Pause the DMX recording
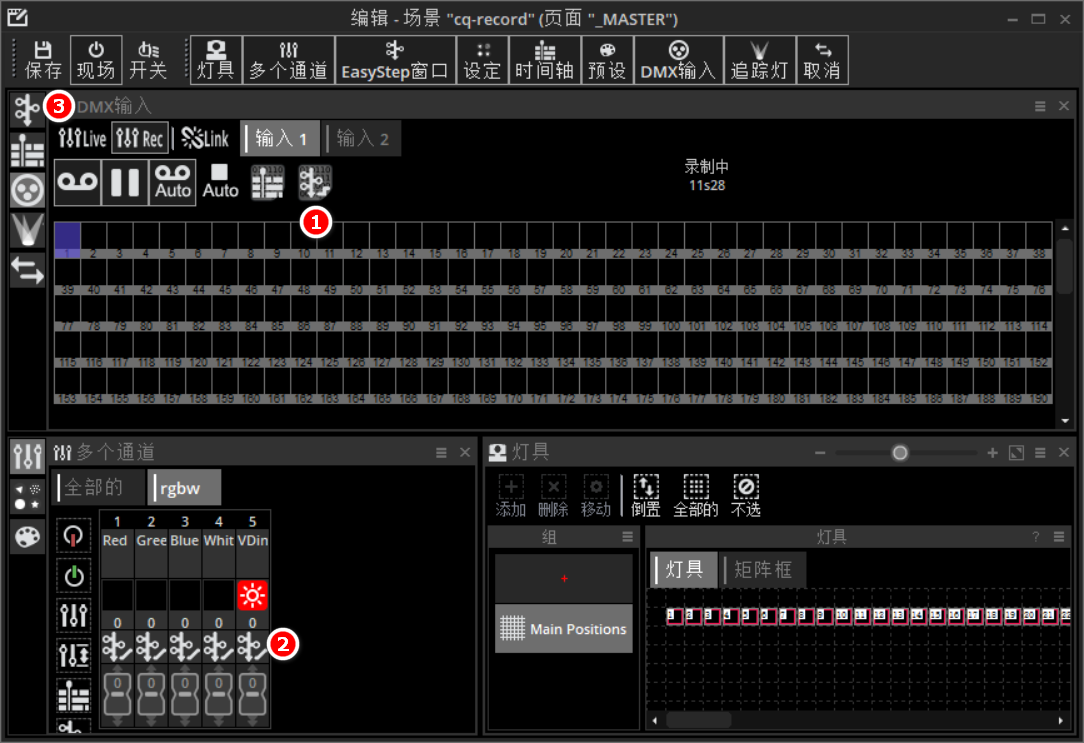The image size is (1084, 743). (125, 182)
